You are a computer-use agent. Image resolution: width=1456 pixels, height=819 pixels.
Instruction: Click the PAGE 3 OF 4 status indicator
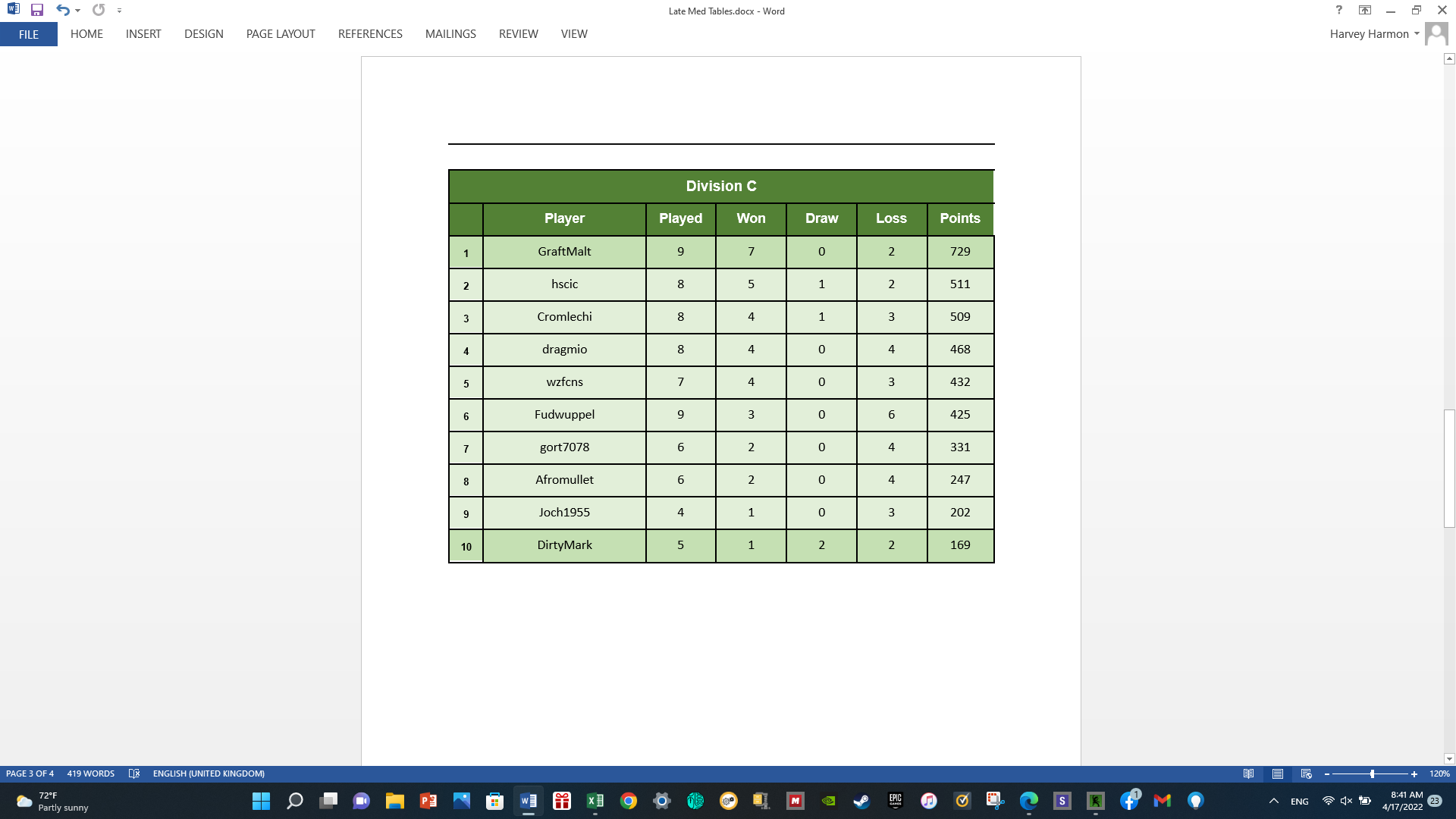tap(29, 773)
